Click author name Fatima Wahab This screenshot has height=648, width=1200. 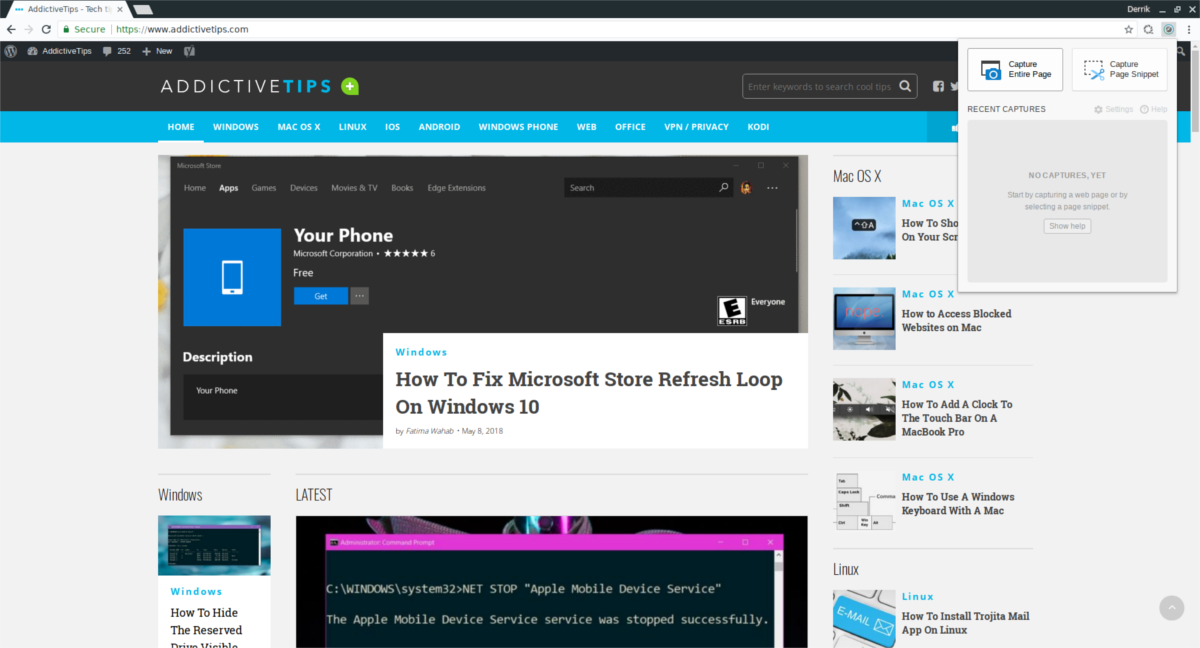(x=430, y=431)
